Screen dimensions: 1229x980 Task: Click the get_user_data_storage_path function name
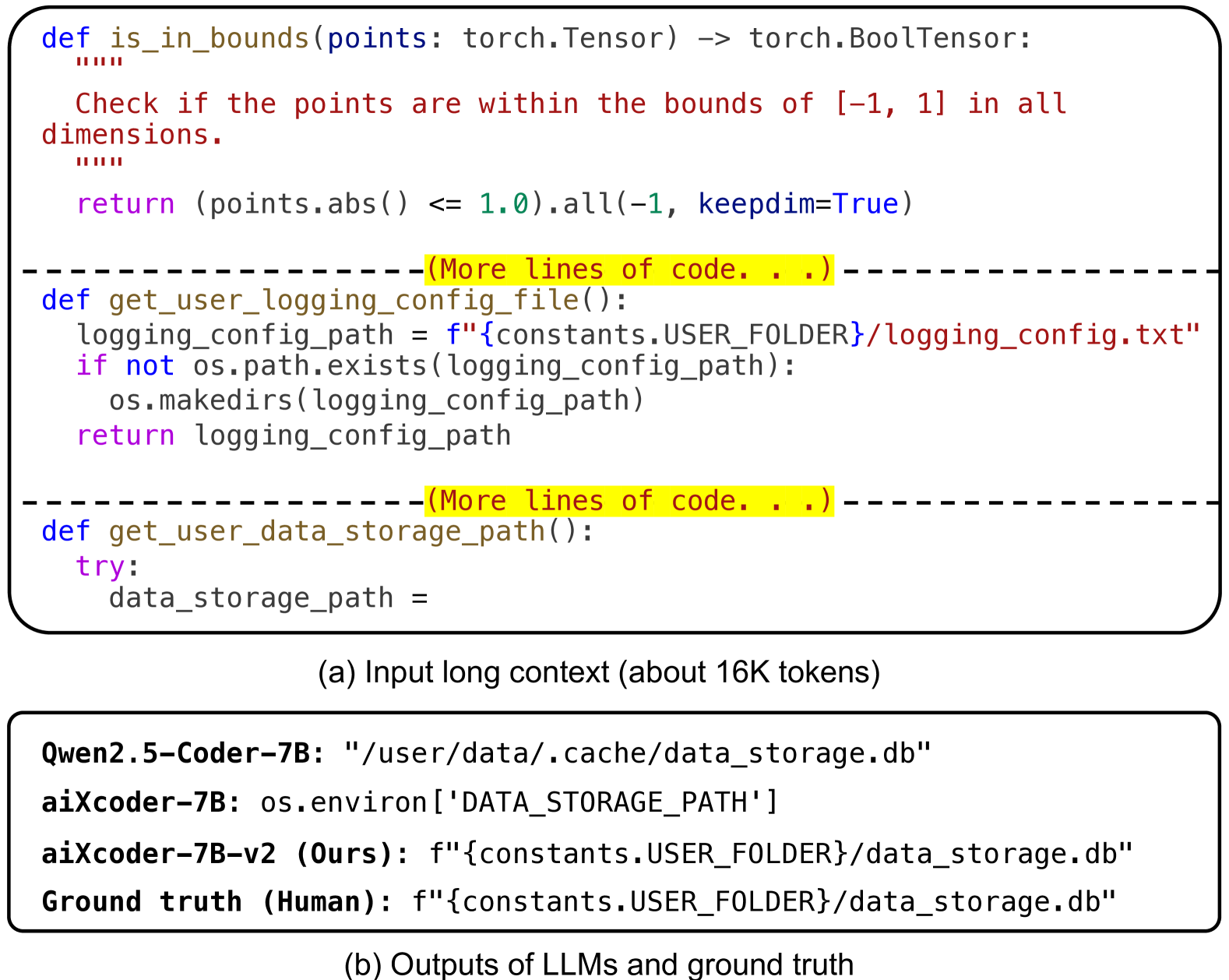tap(327, 531)
